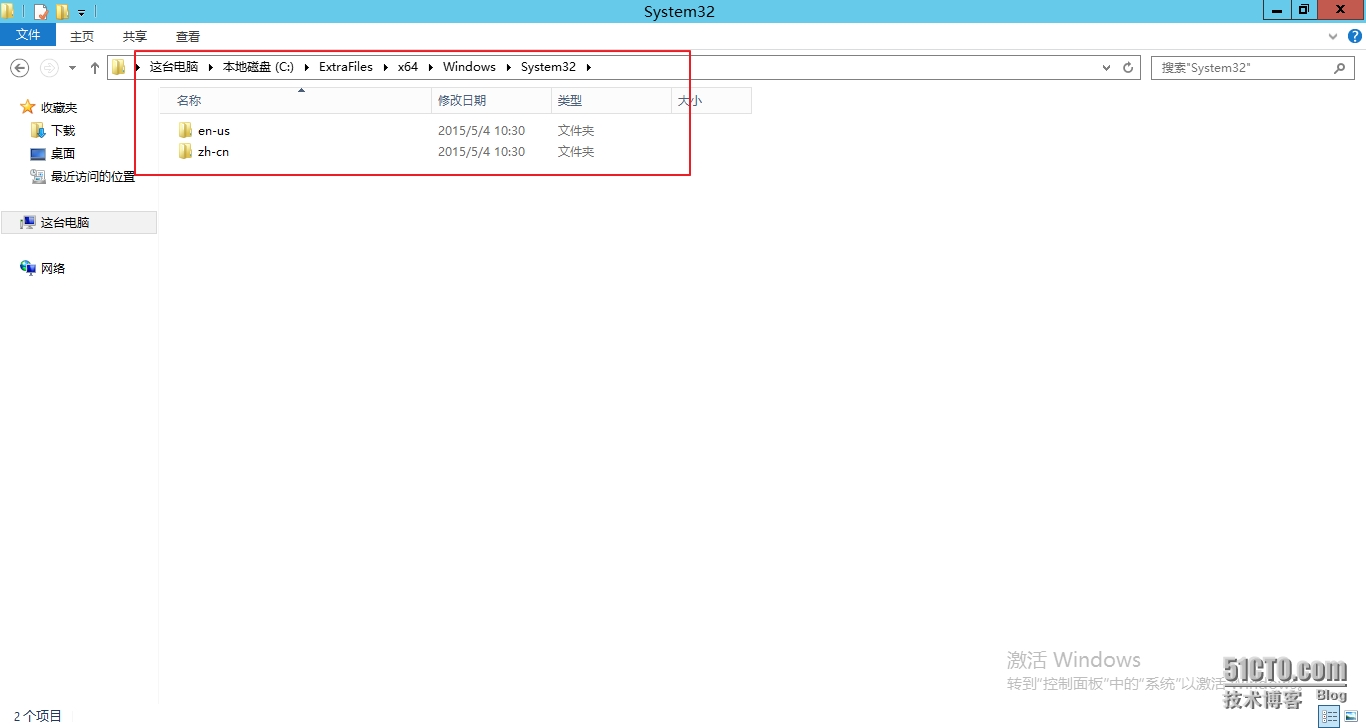Image resolution: width=1366 pixels, height=728 pixels.
Task: Open 下载 in the navigation pane
Action: [x=63, y=131]
